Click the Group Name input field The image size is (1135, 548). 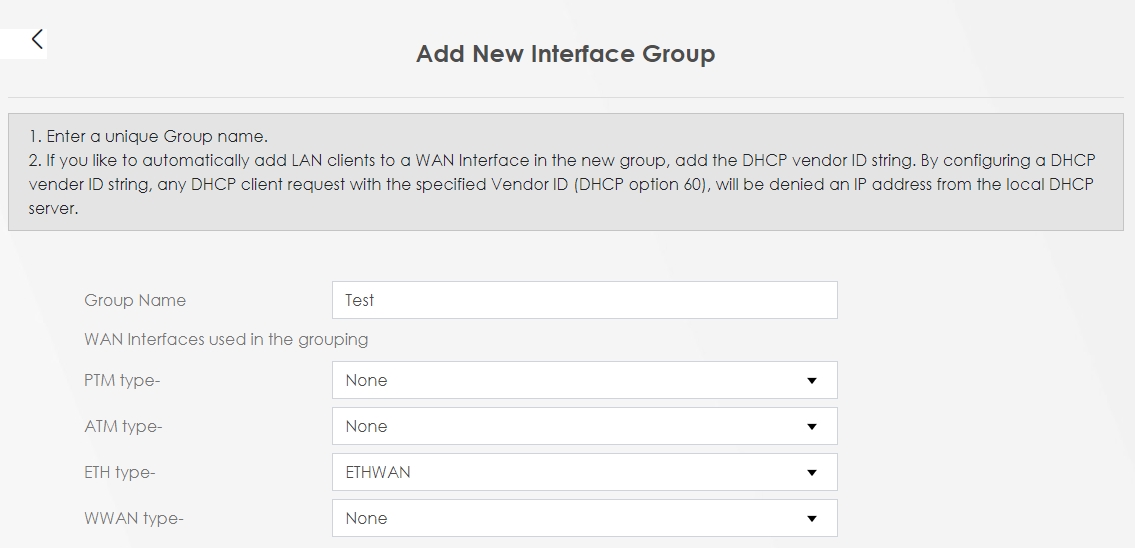(x=584, y=300)
